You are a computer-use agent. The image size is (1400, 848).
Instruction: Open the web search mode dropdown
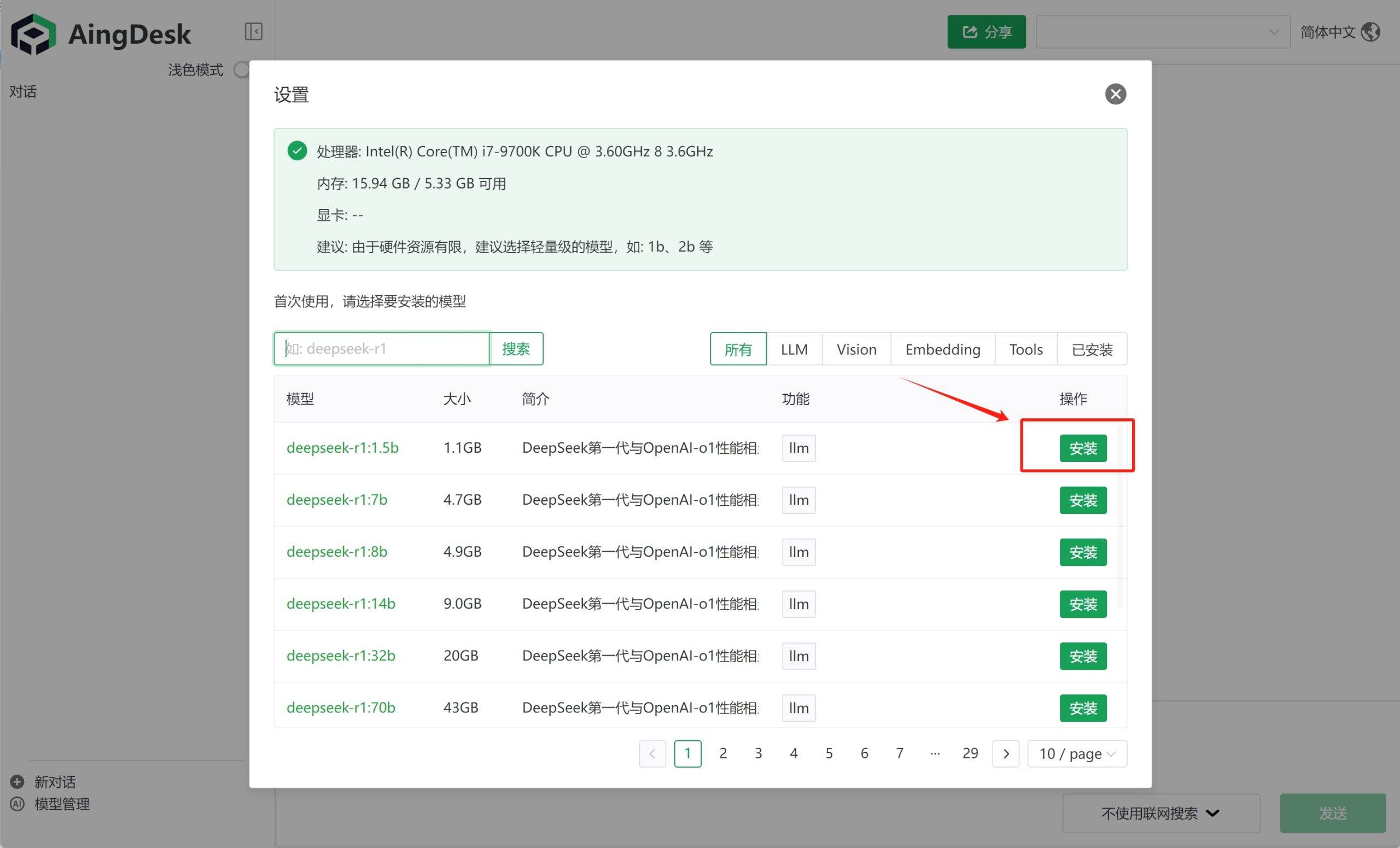pyautogui.click(x=1160, y=813)
